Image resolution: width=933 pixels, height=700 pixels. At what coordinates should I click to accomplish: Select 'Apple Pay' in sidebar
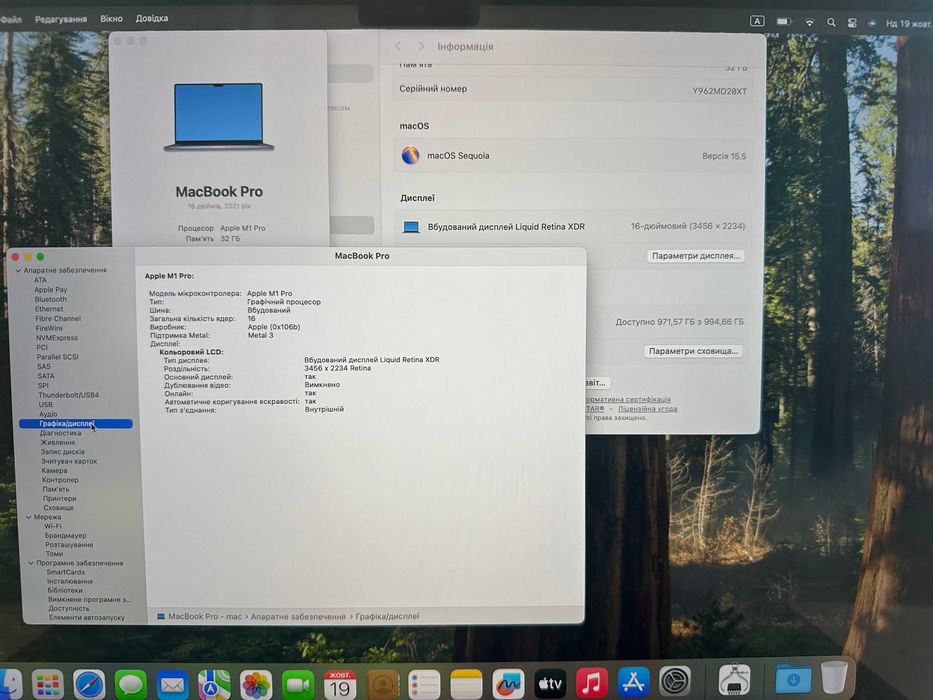[51, 290]
